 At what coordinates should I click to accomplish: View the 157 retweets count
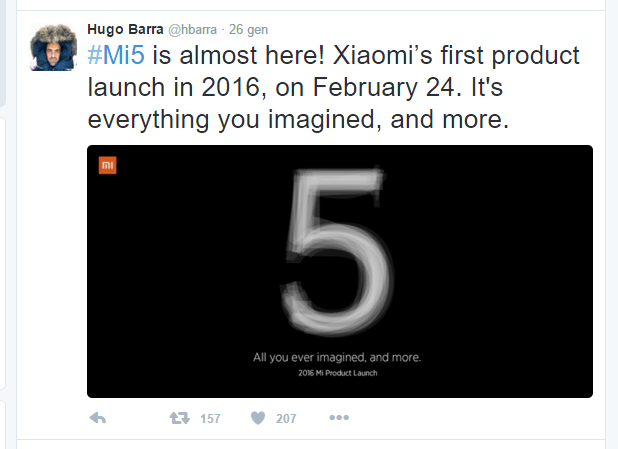(210, 418)
